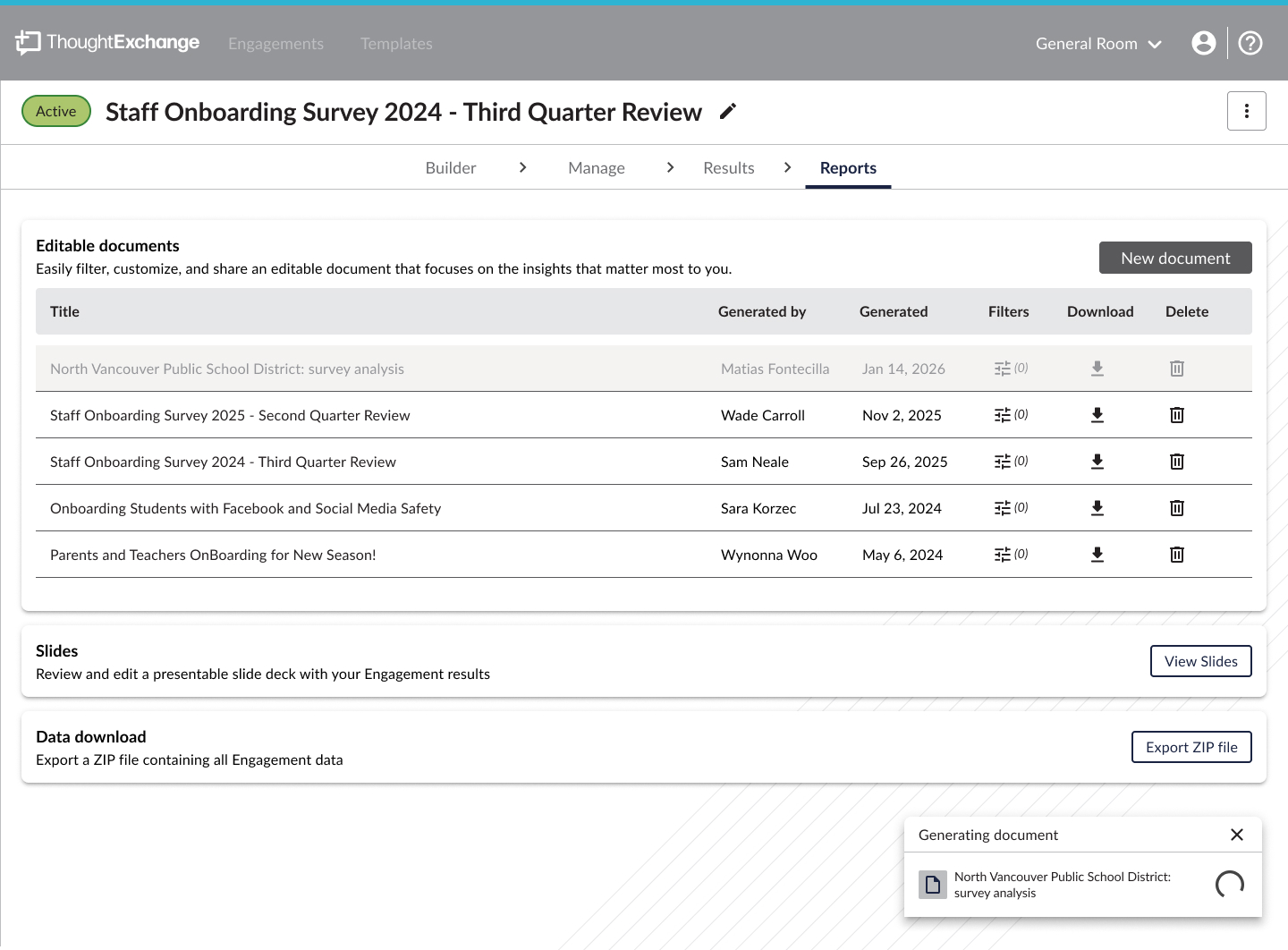Click the New document button
This screenshot has width=1288, height=950.
coord(1174,258)
